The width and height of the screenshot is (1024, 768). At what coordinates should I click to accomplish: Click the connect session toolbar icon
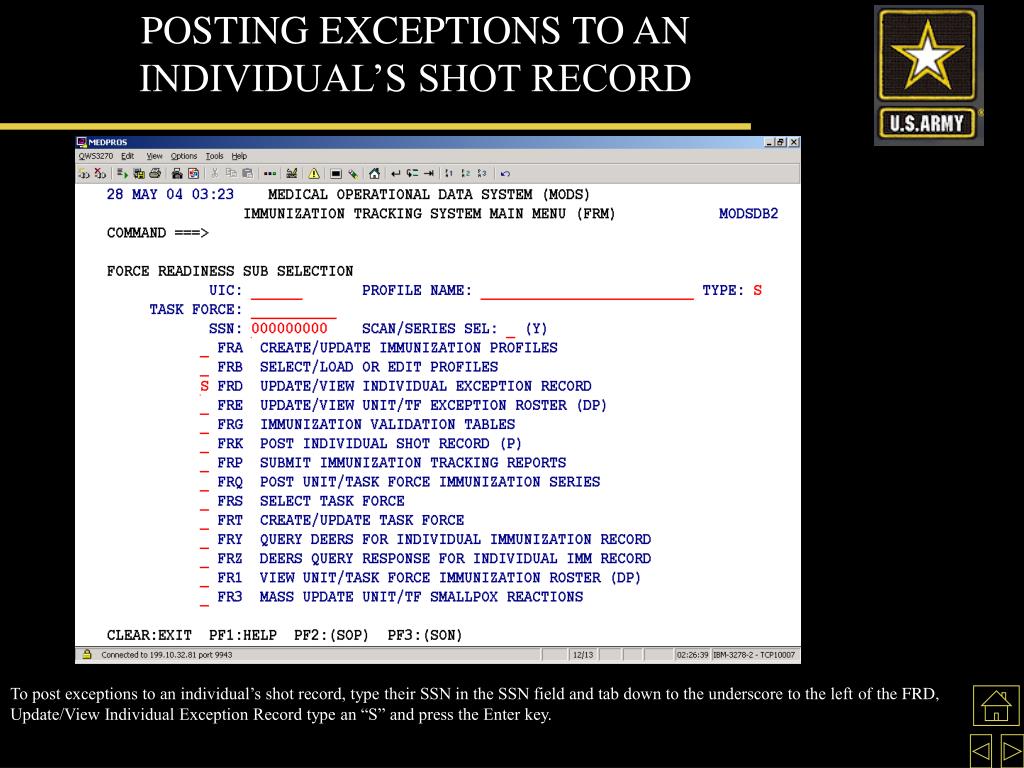click(x=84, y=173)
